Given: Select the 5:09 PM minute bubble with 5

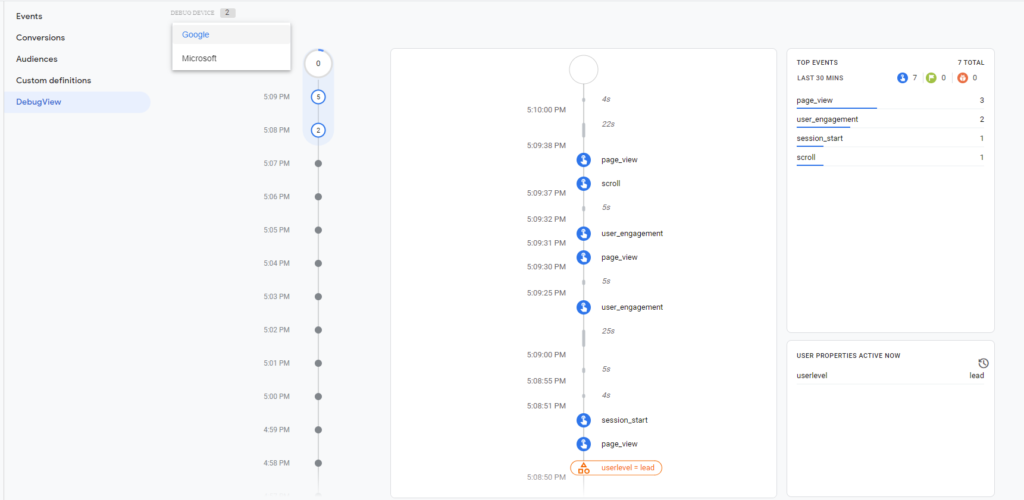Looking at the screenshot, I should pyautogui.click(x=318, y=97).
